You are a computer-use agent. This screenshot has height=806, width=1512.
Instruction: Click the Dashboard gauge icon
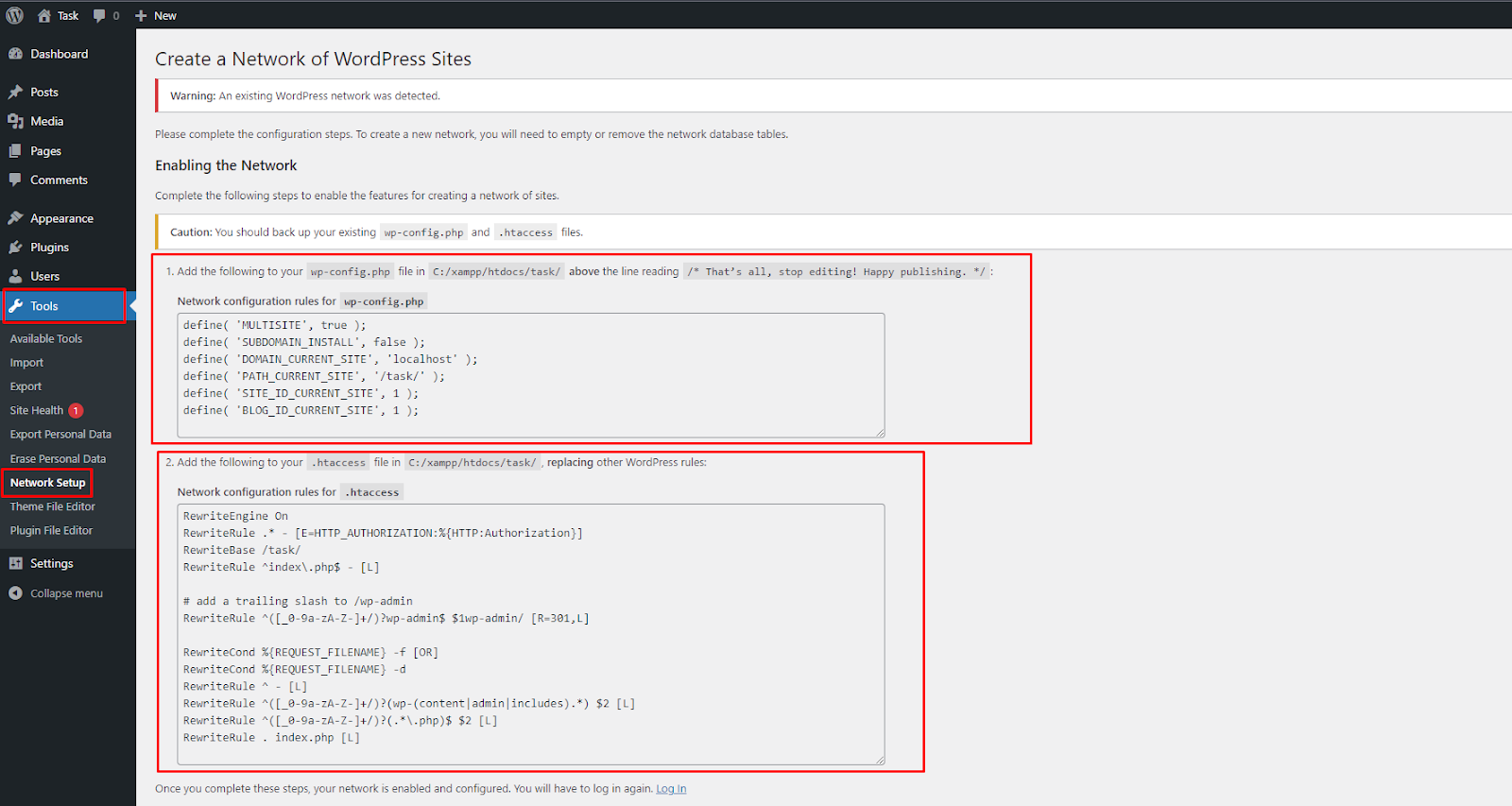coord(15,54)
